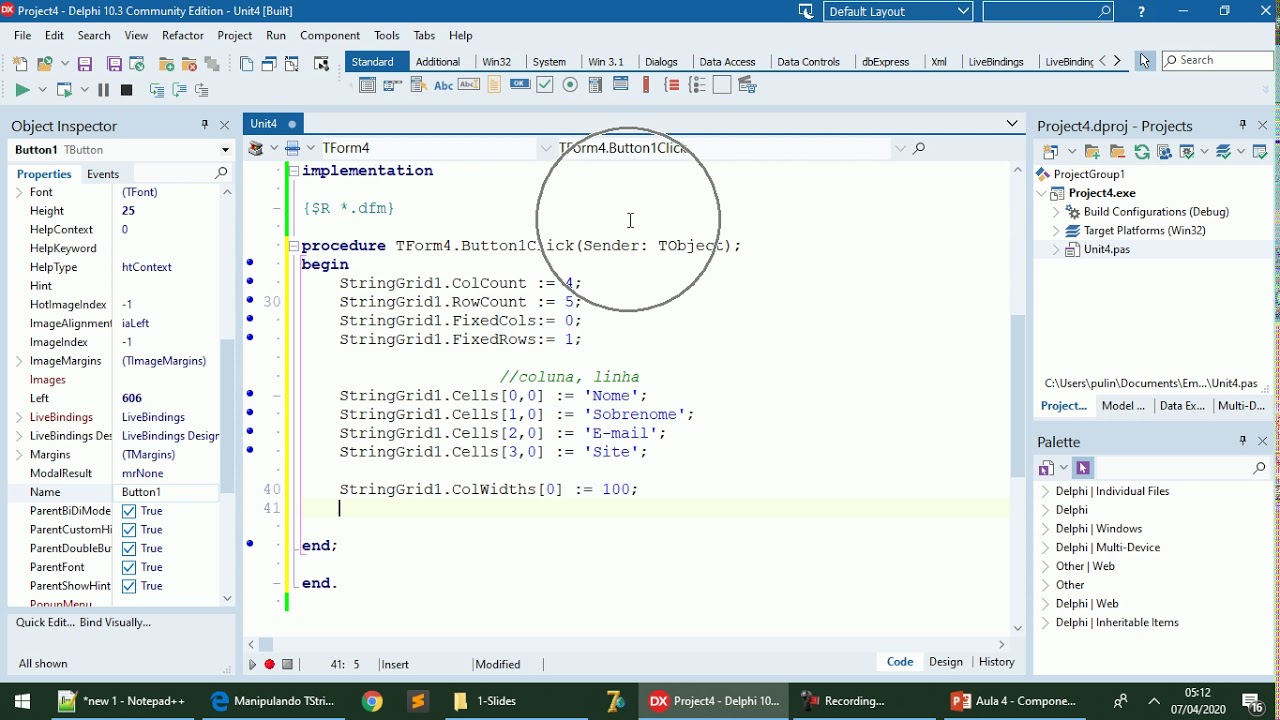Click the Save All icon
This screenshot has width=1280, height=720.
tap(115, 64)
